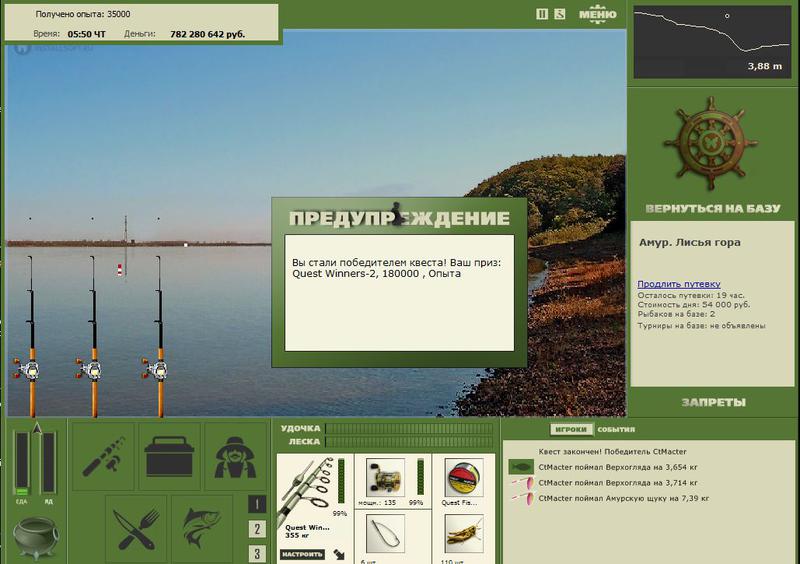Select rod slot 1
This screenshot has width=800, height=564.
pos(257,504)
